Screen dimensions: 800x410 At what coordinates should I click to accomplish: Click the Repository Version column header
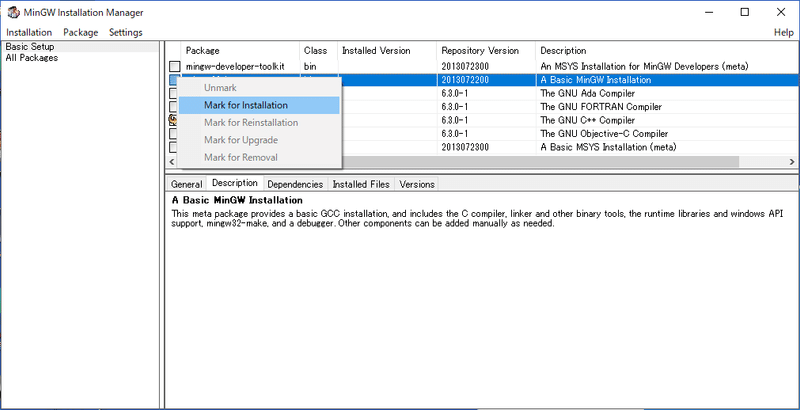[486, 50]
